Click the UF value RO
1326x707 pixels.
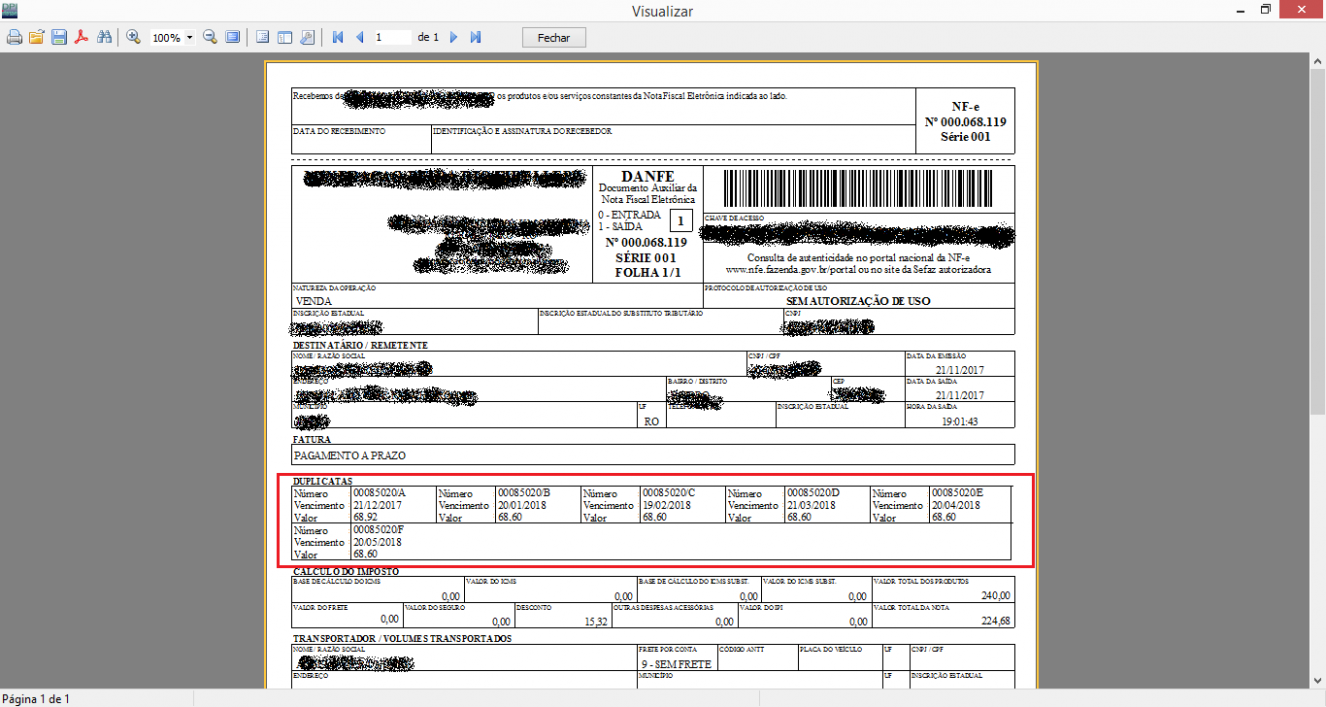coord(651,421)
